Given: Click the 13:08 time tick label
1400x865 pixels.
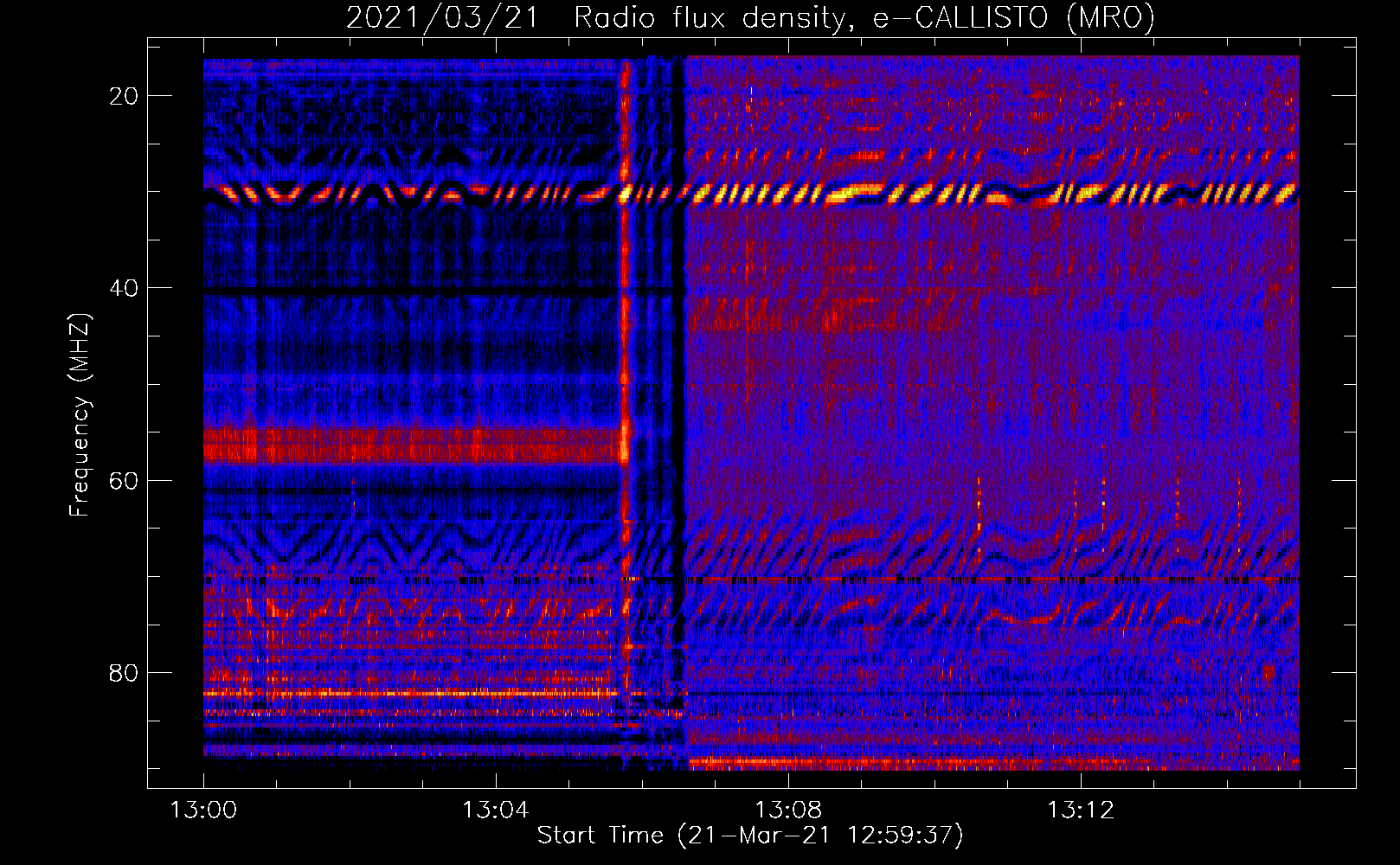Looking at the screenshot, I should pyautogui.click(x=788, y=811).
